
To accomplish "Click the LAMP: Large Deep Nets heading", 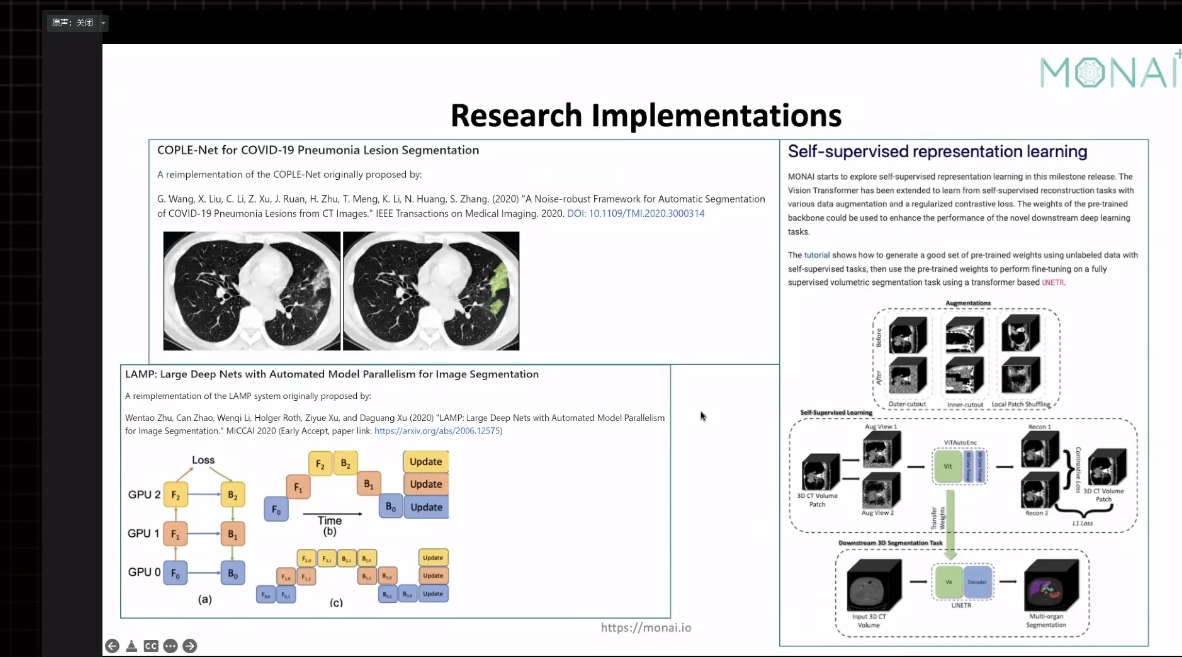I will coord(332,374).
